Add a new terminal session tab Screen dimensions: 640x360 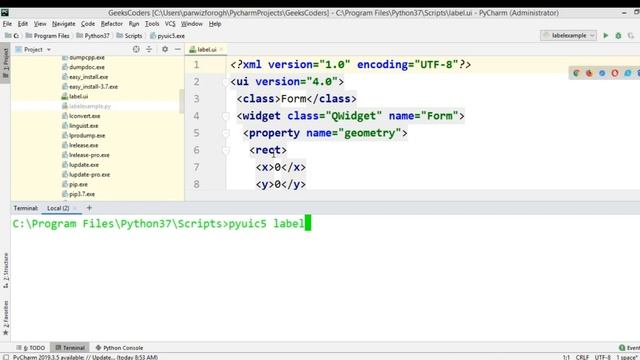89,208
